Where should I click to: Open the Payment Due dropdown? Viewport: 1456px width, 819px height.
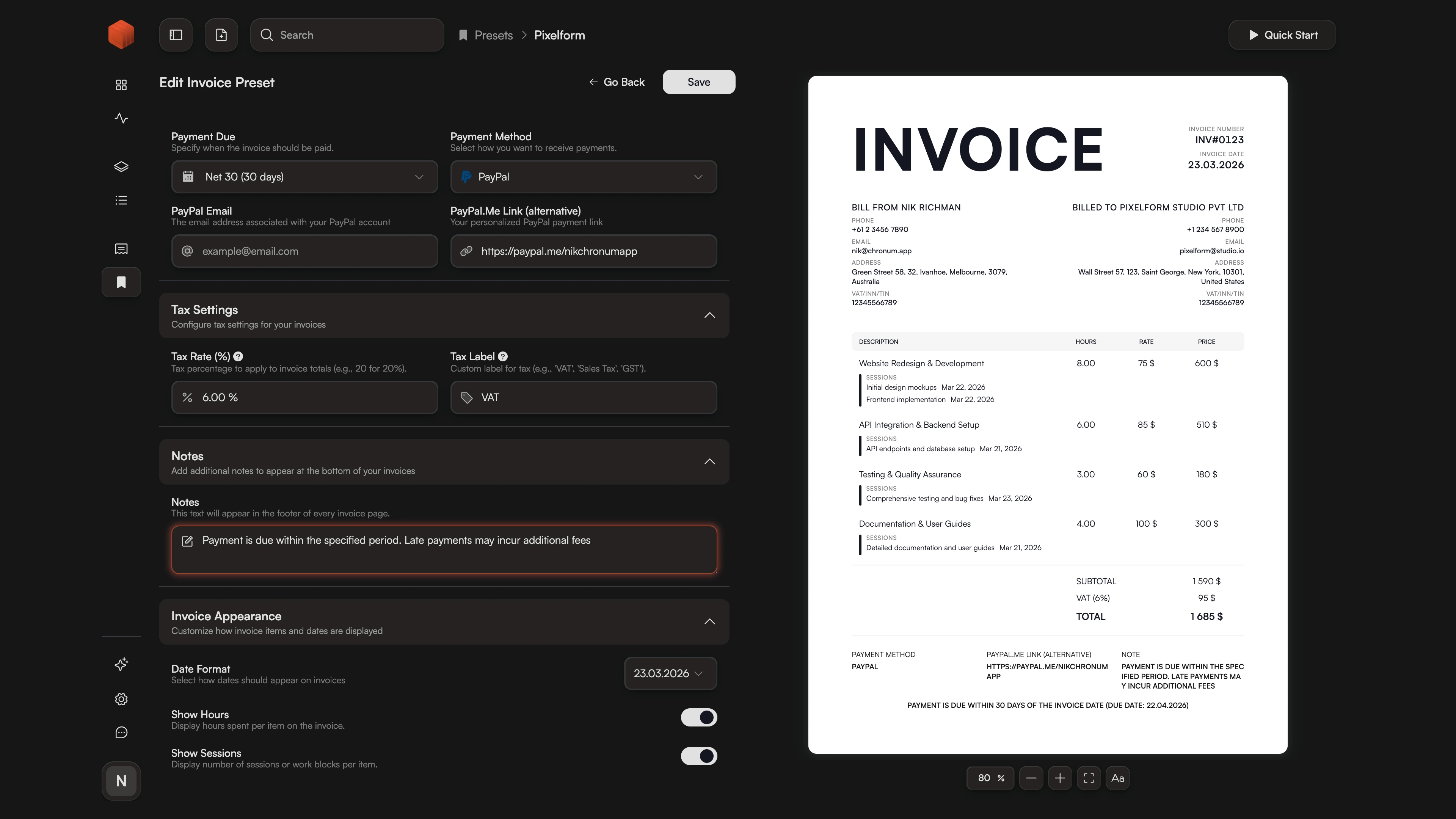(x=304, y=176)
